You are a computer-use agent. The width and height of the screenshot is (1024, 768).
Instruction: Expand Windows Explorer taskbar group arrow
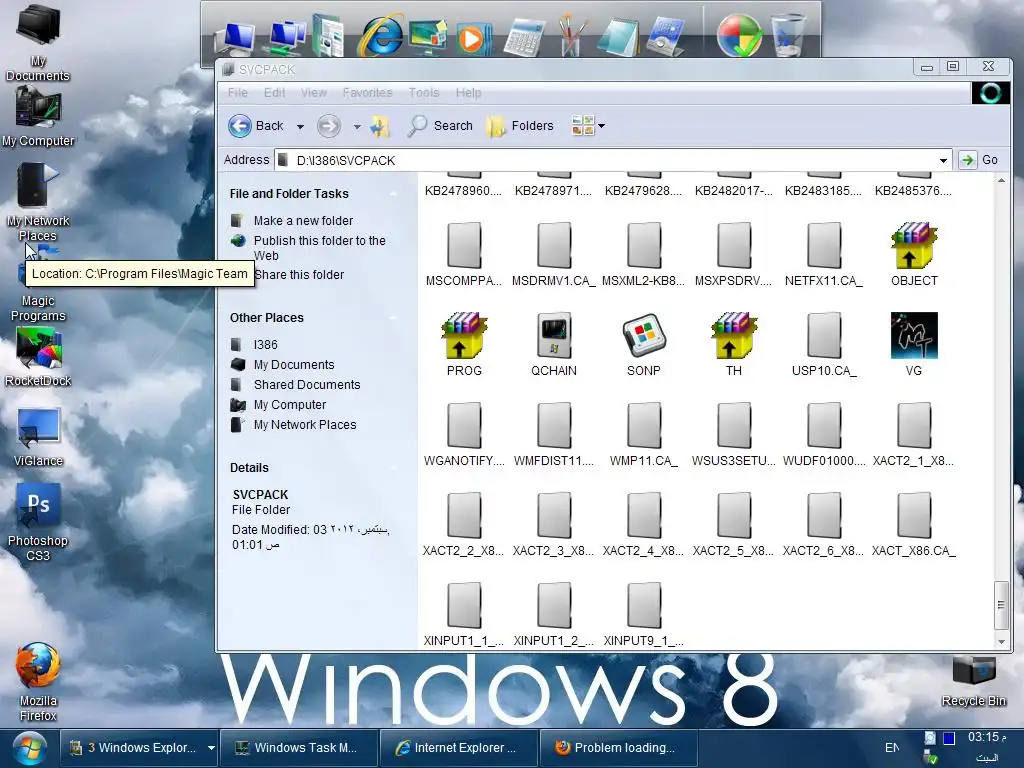click(211, 748)
